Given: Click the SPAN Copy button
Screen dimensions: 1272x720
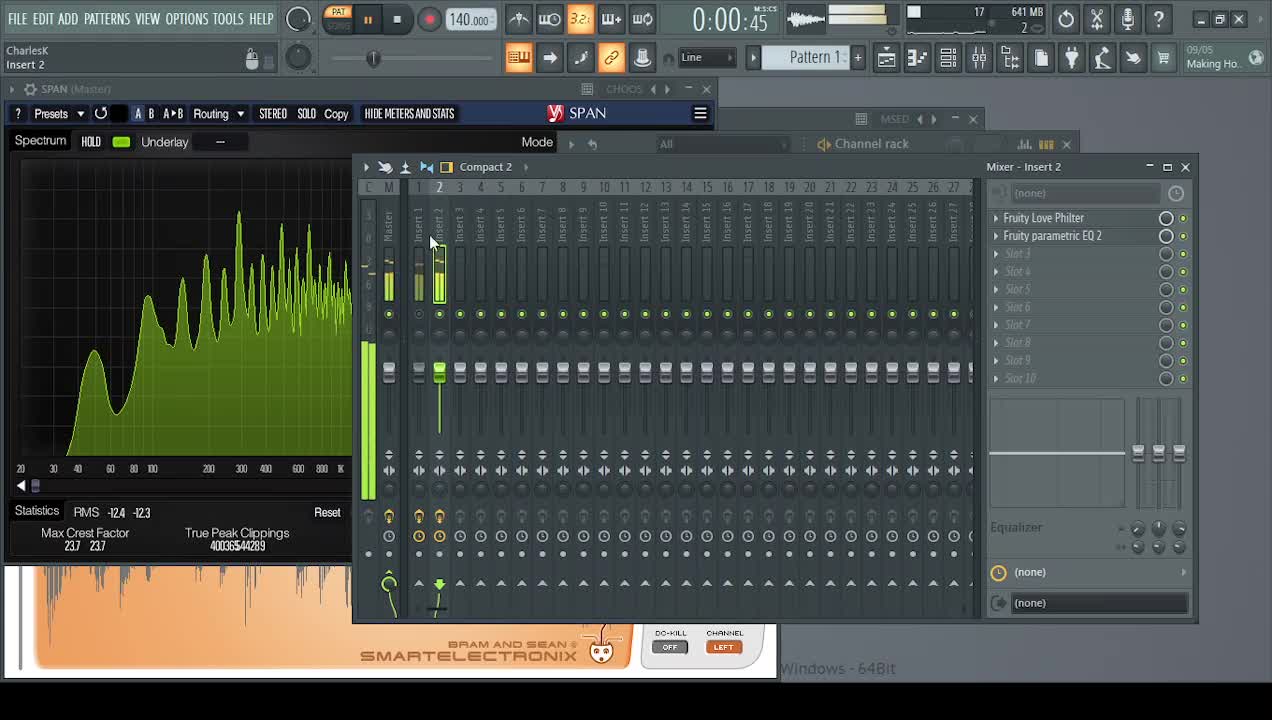Looking at the screenshot, I should point(336,114).
